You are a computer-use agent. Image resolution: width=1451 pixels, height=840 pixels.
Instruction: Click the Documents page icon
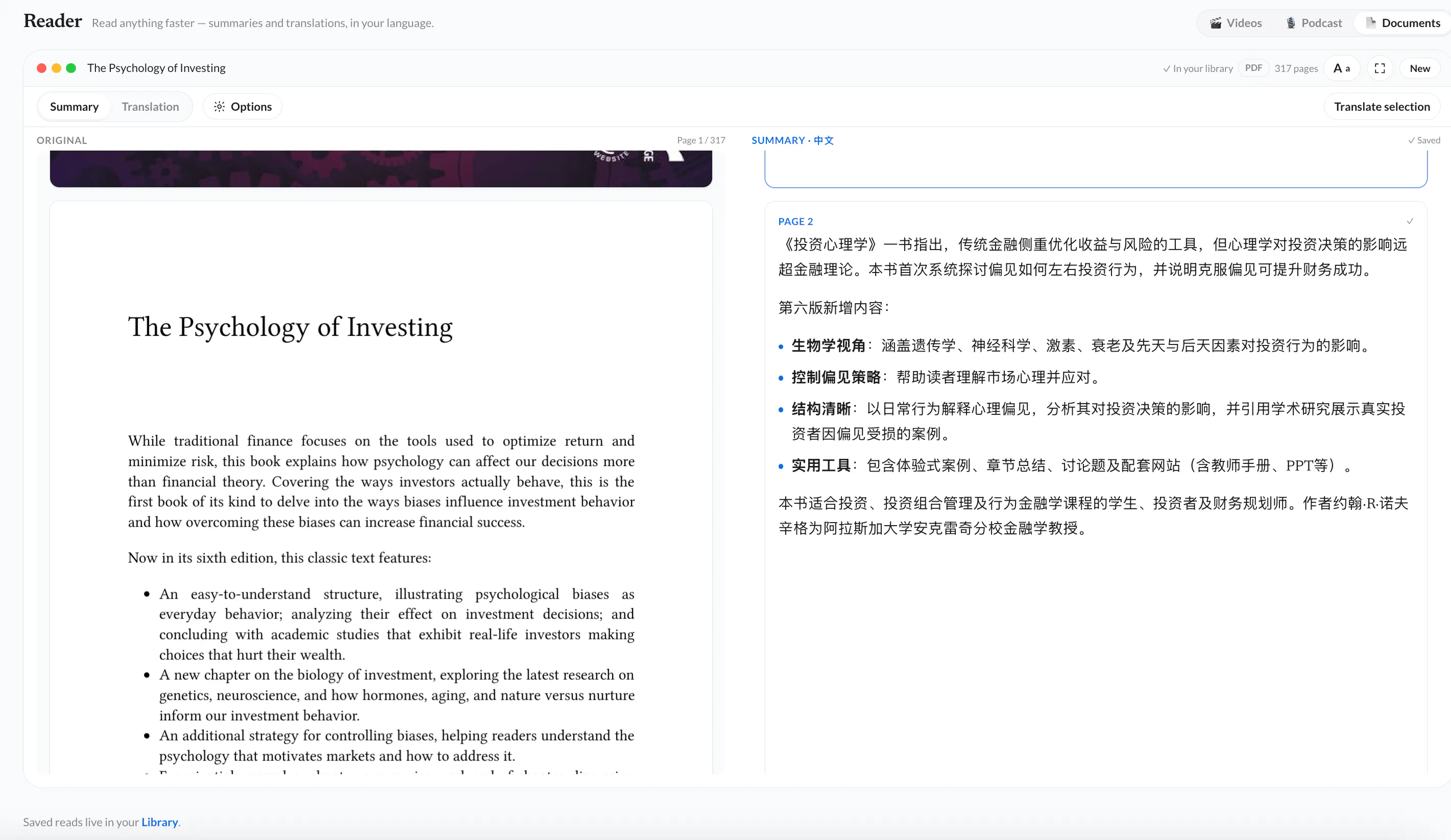tap(1371, 23)
